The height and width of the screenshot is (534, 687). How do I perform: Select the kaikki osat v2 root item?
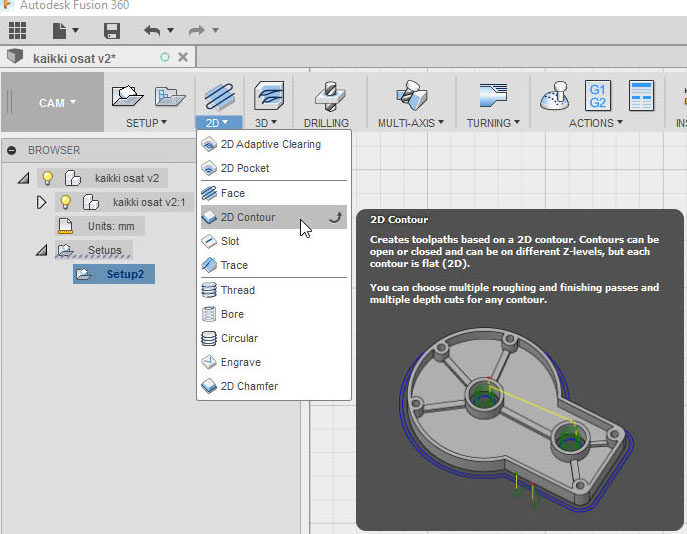tap(127, 178)
